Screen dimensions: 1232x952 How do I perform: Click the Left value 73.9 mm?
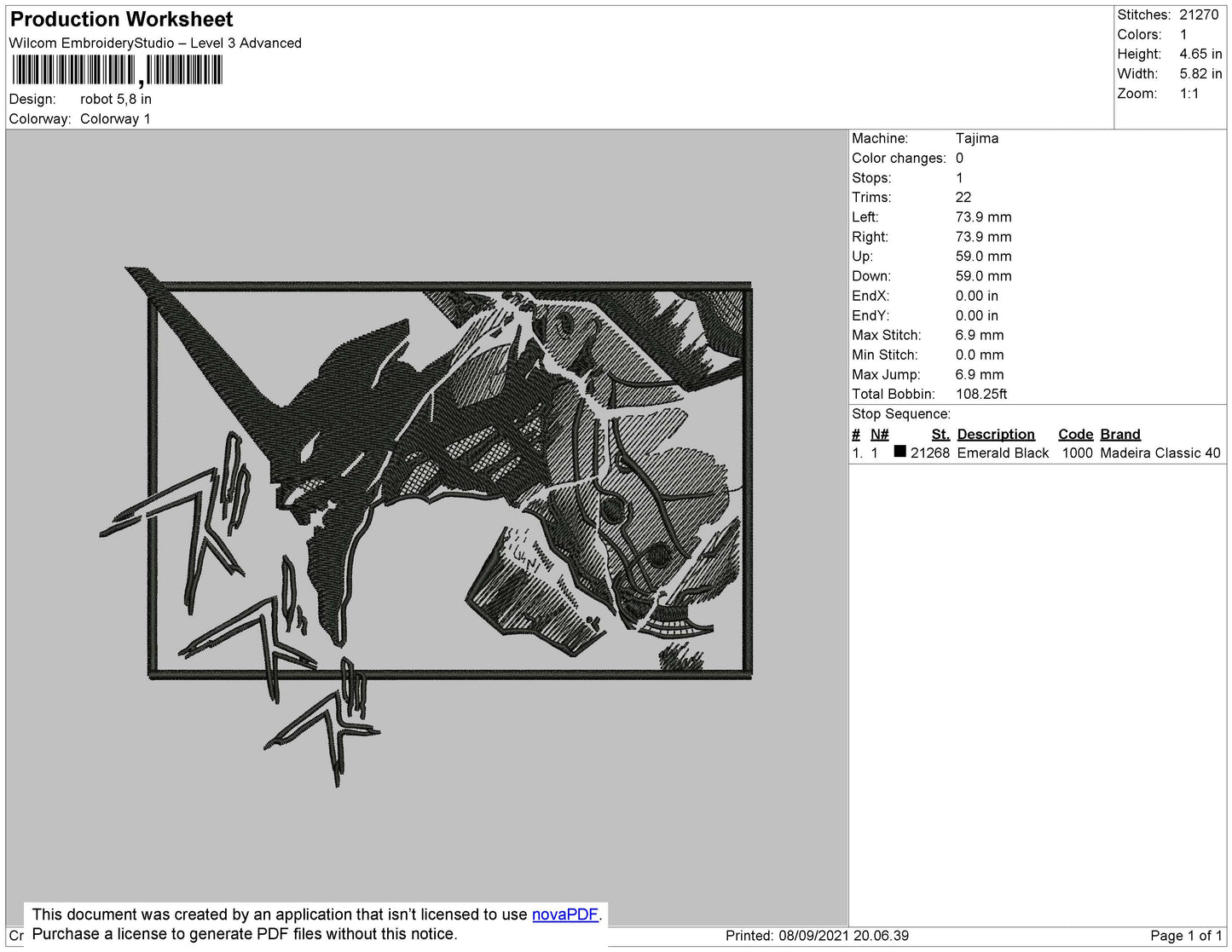pos(984,216)
